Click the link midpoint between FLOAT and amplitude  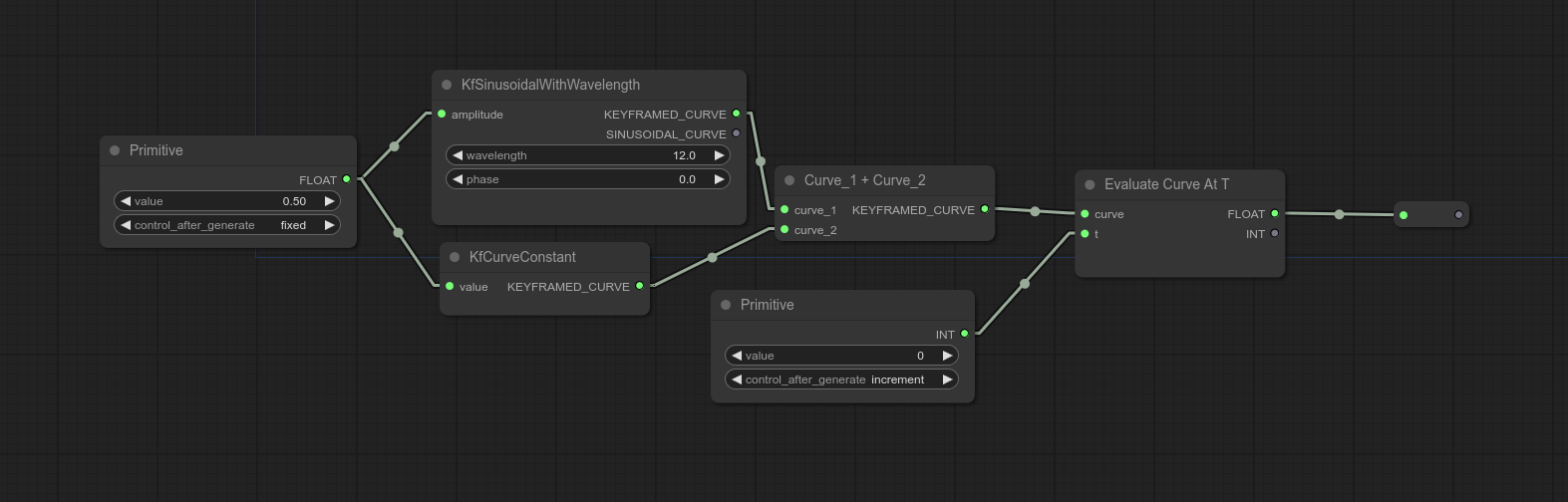394,146
